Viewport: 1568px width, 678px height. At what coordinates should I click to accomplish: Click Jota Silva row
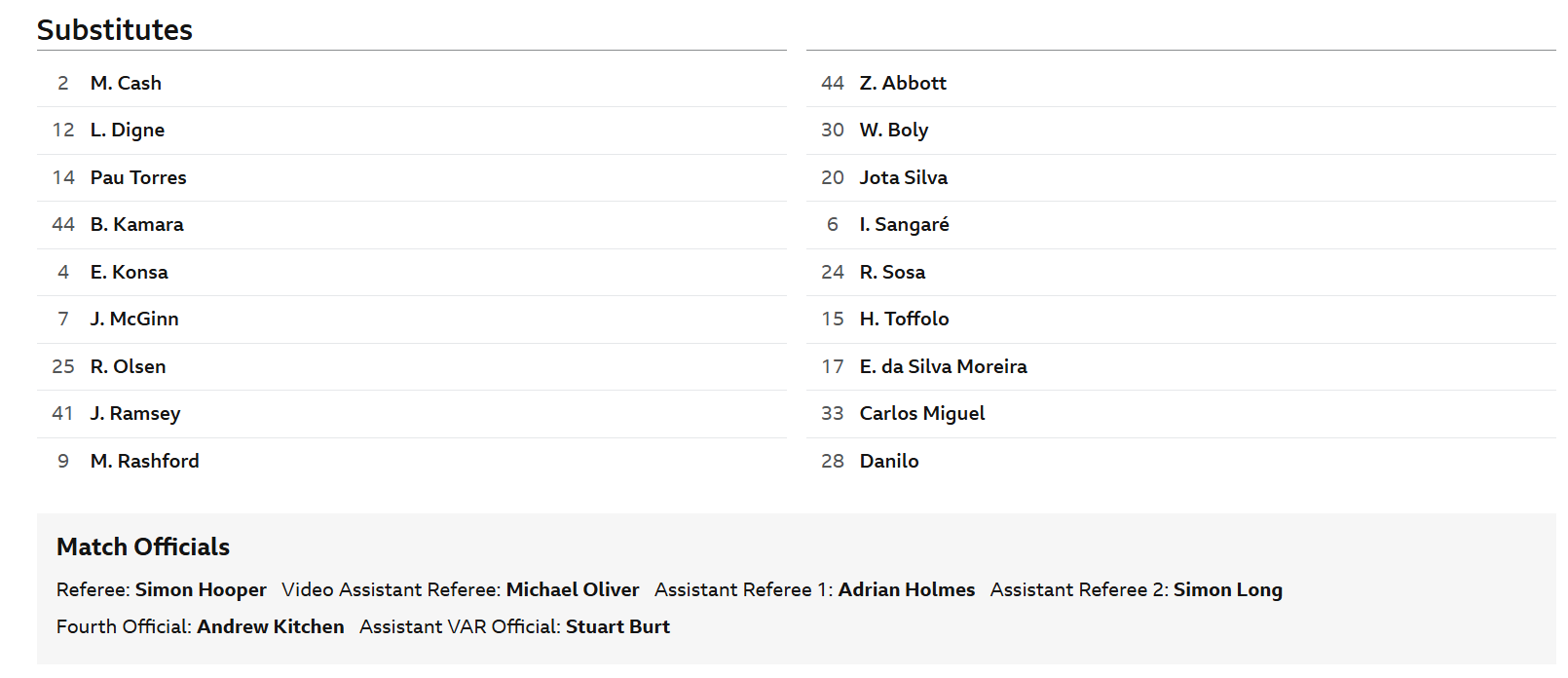[1181, 177]
